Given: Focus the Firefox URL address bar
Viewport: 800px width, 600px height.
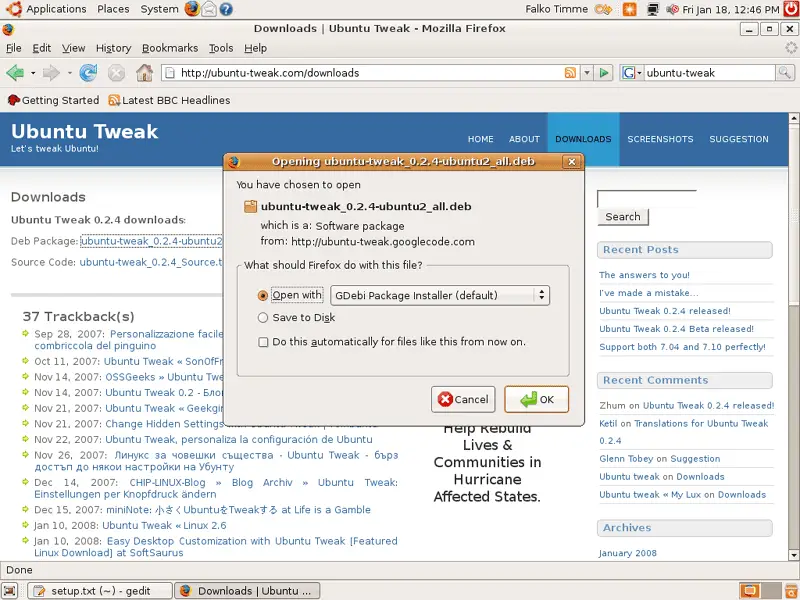Looking at the screenshot, I should pos(369,73).
